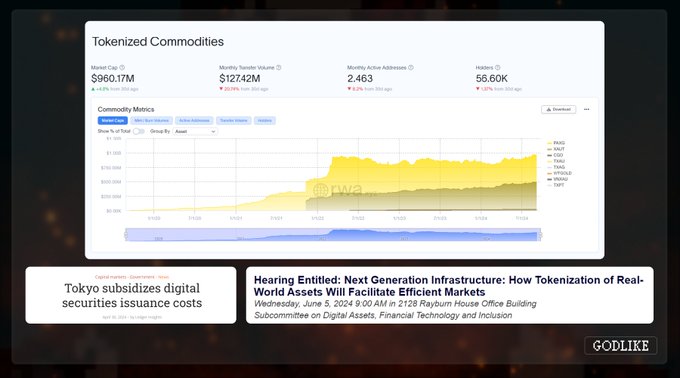Click the Subcommittee on Digital Assets line
This screenshot has height=378, width=680.
[x=383, y=315]
